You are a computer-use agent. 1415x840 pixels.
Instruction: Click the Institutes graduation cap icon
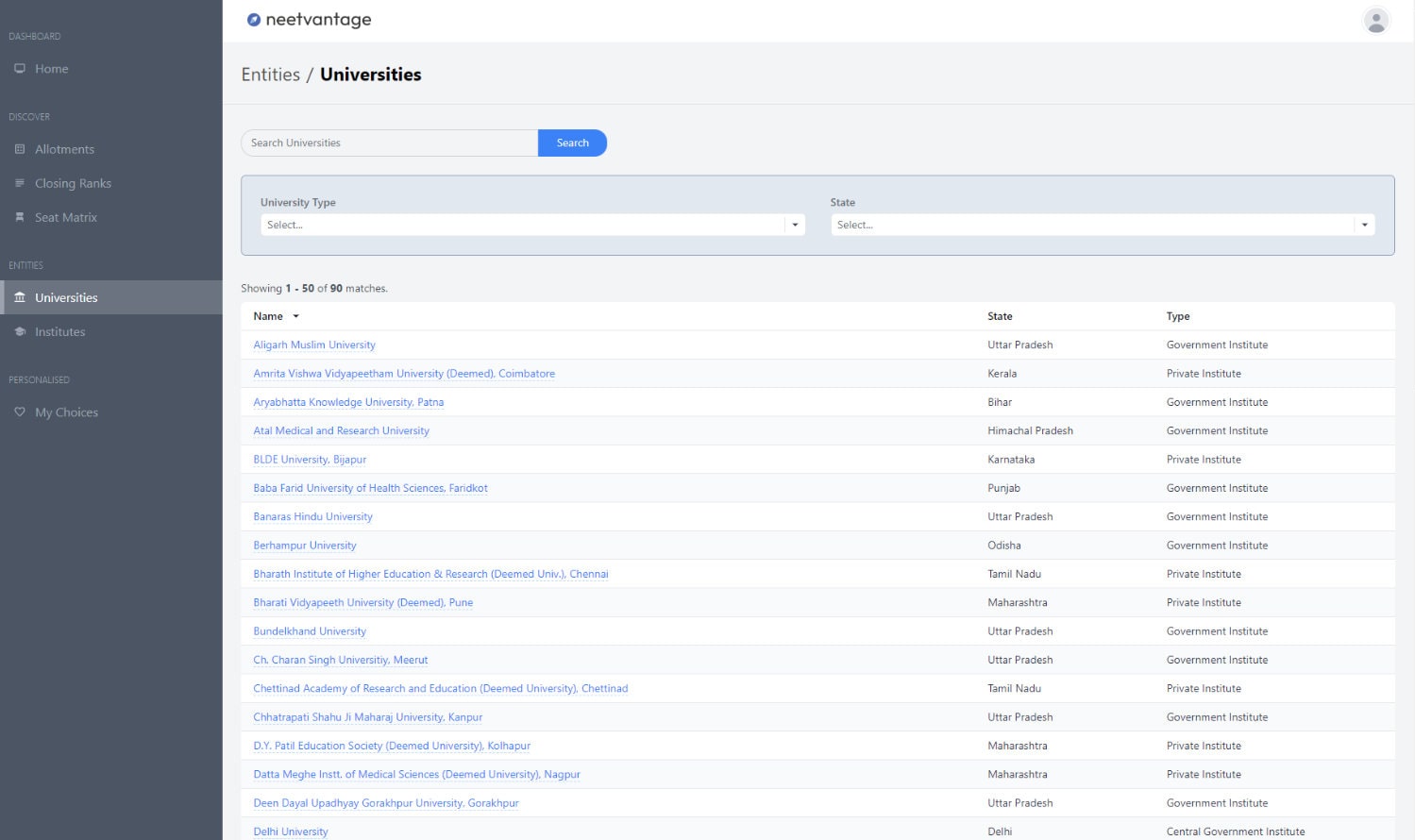coord(20,331)
